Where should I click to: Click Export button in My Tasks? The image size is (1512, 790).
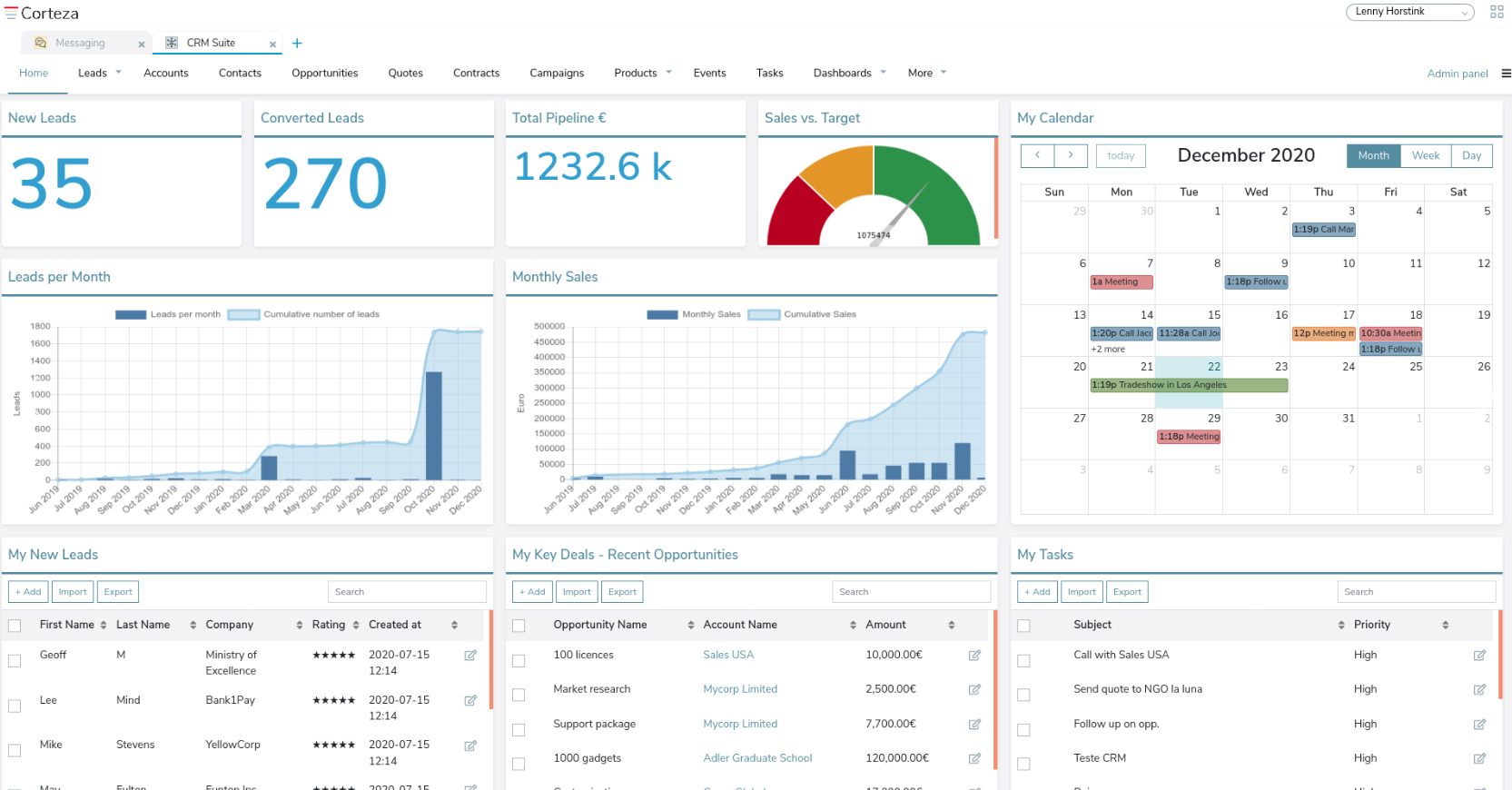pos(1127,592)
